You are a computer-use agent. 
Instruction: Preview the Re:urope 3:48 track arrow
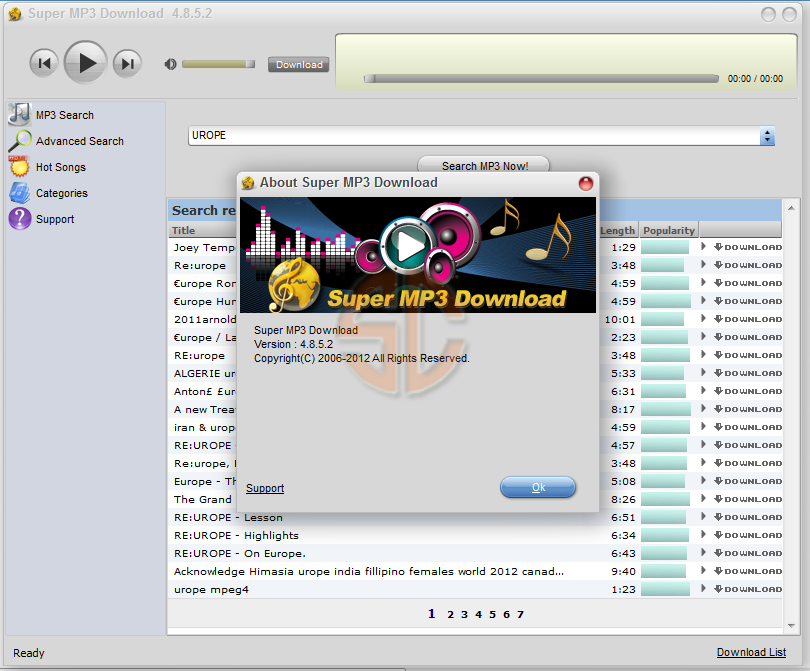point(703,264)
